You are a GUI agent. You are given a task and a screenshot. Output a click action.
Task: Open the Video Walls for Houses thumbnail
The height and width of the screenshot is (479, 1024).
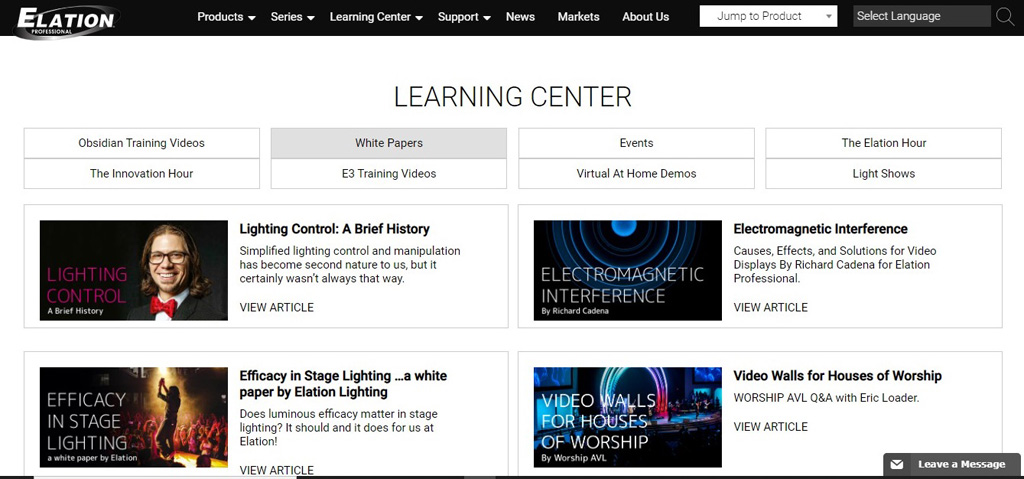627,417
